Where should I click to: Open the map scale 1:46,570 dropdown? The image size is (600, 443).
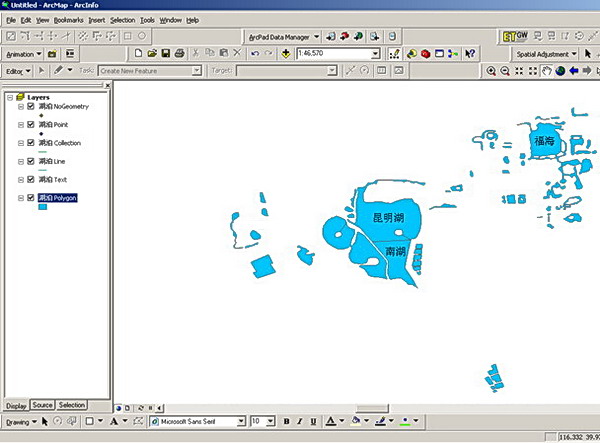tap(376, 53)
